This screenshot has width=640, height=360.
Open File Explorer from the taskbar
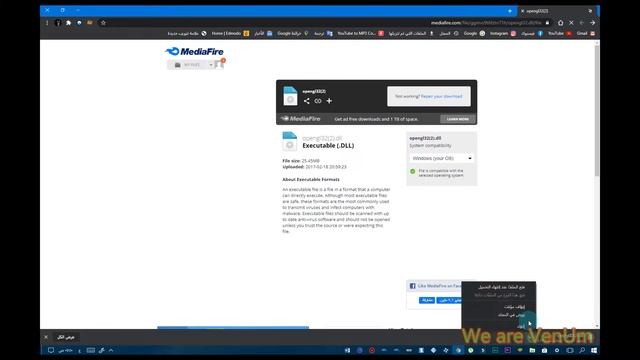[x=532, y=350]
